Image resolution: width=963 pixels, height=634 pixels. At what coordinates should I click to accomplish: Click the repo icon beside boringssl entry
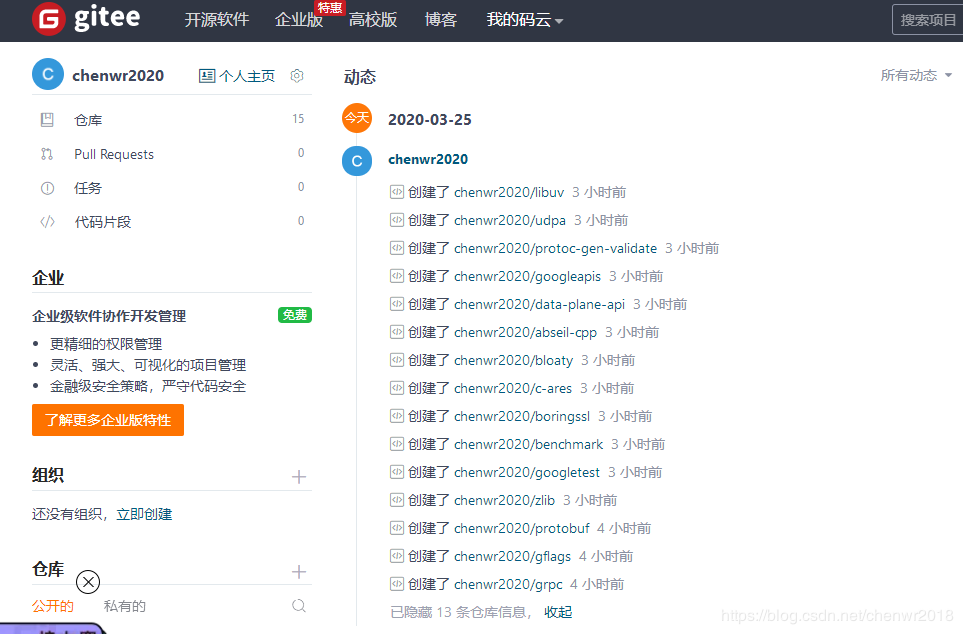[397, 416]
